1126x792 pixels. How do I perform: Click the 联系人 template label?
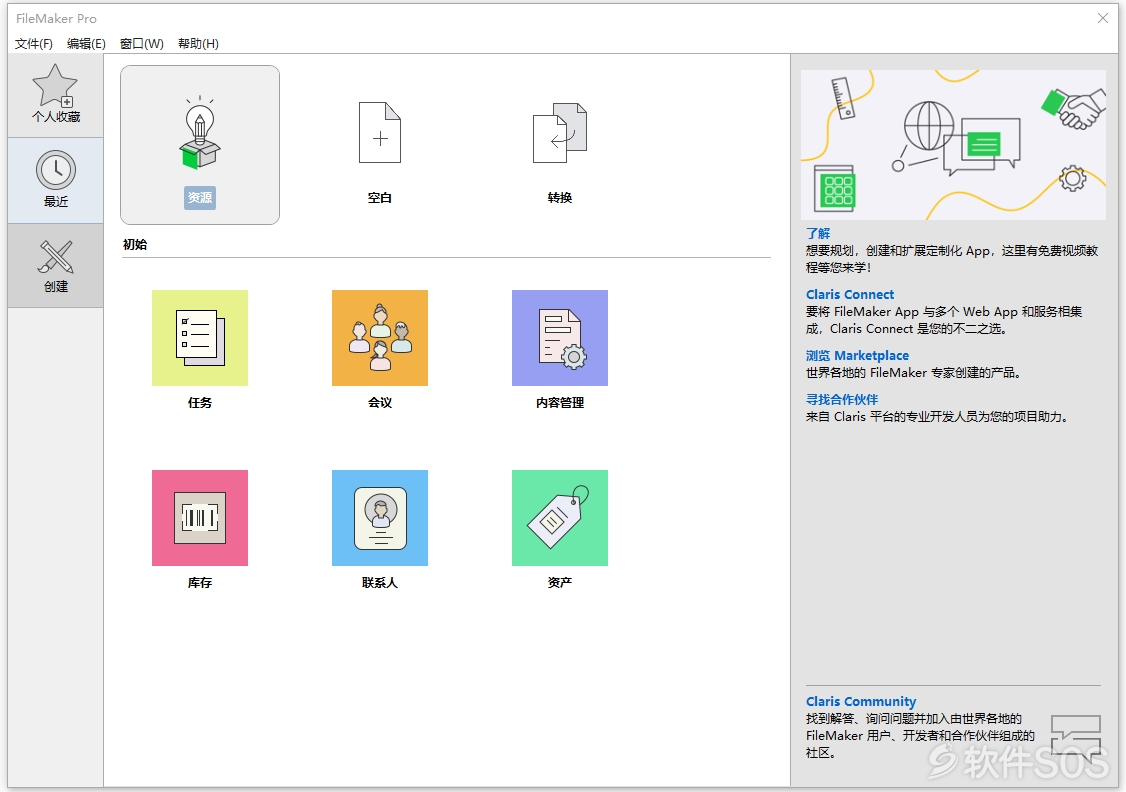(380, 583)
